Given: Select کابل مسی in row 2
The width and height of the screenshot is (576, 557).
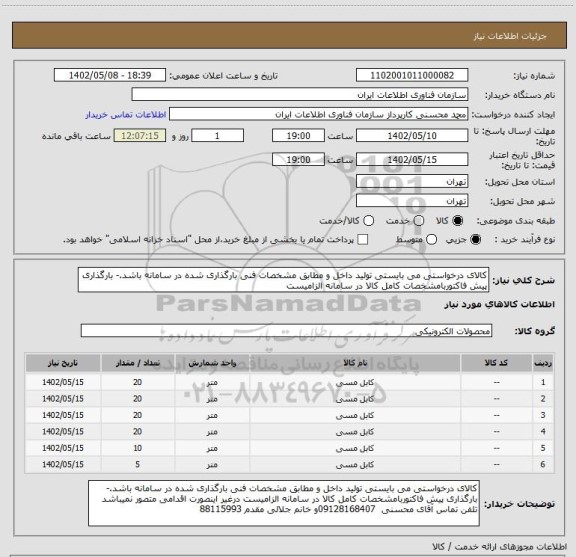Looking at the screenshot, I should pos(355,399).
